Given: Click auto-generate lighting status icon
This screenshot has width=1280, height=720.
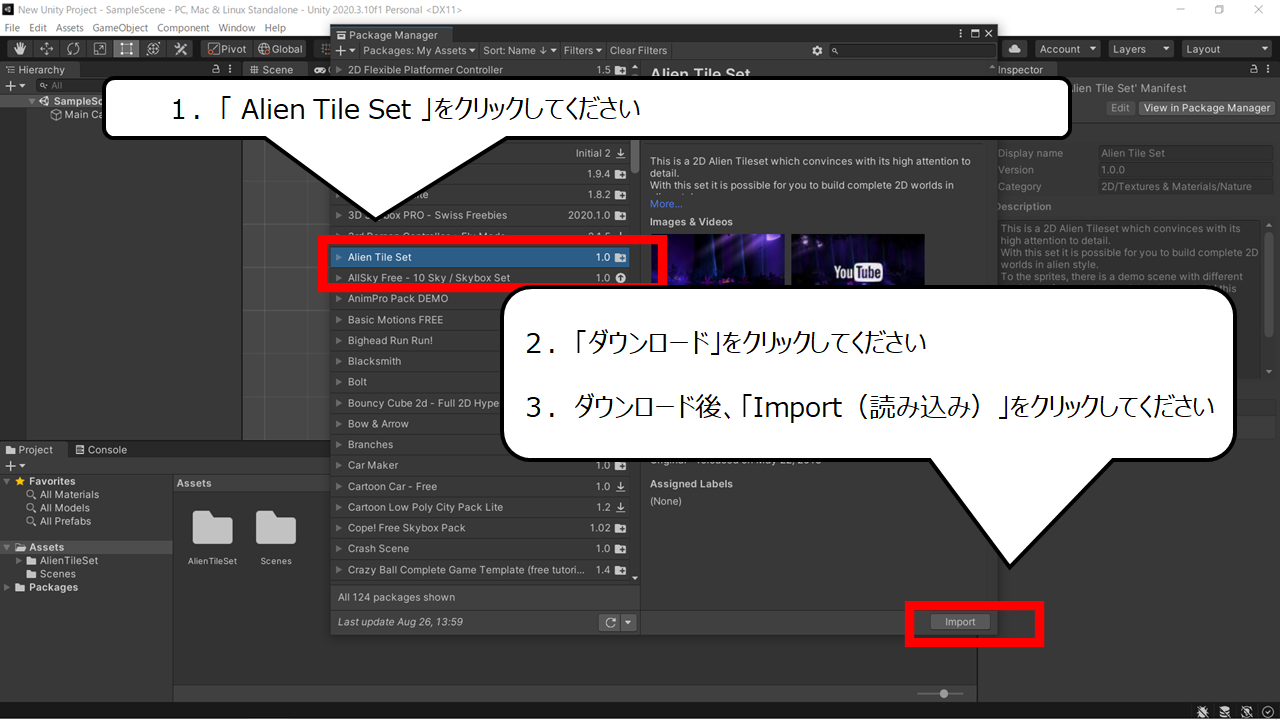Looking at the screenshot, I should 1248,711.
